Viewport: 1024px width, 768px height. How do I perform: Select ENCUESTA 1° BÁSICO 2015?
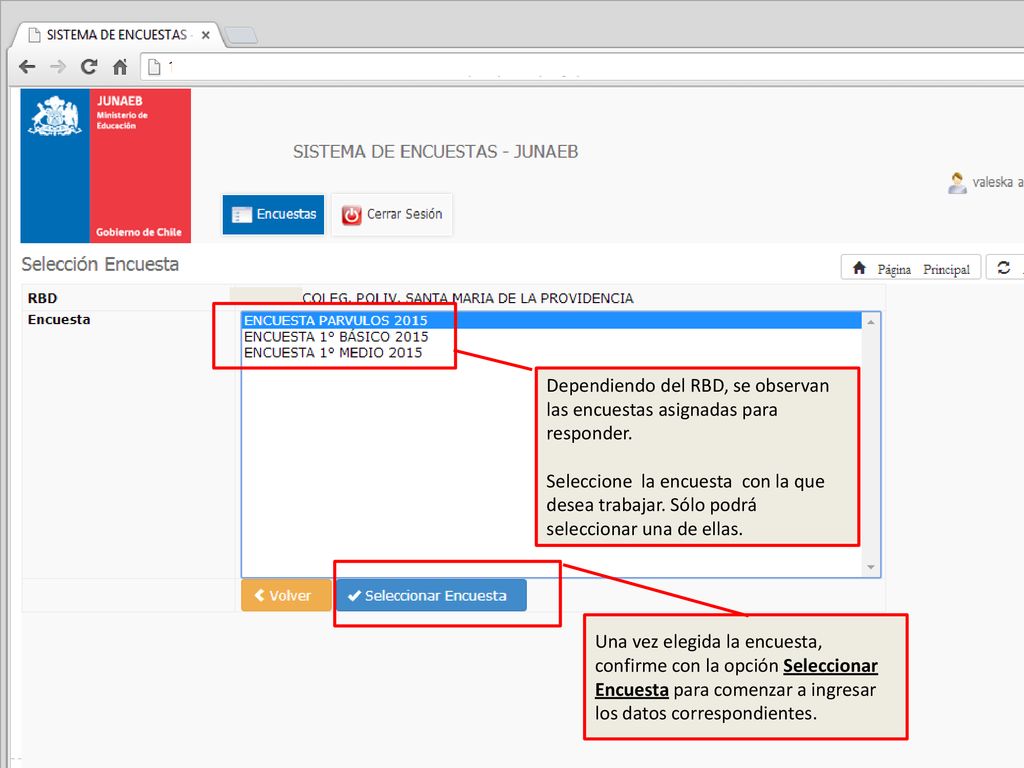coord(551,337)
